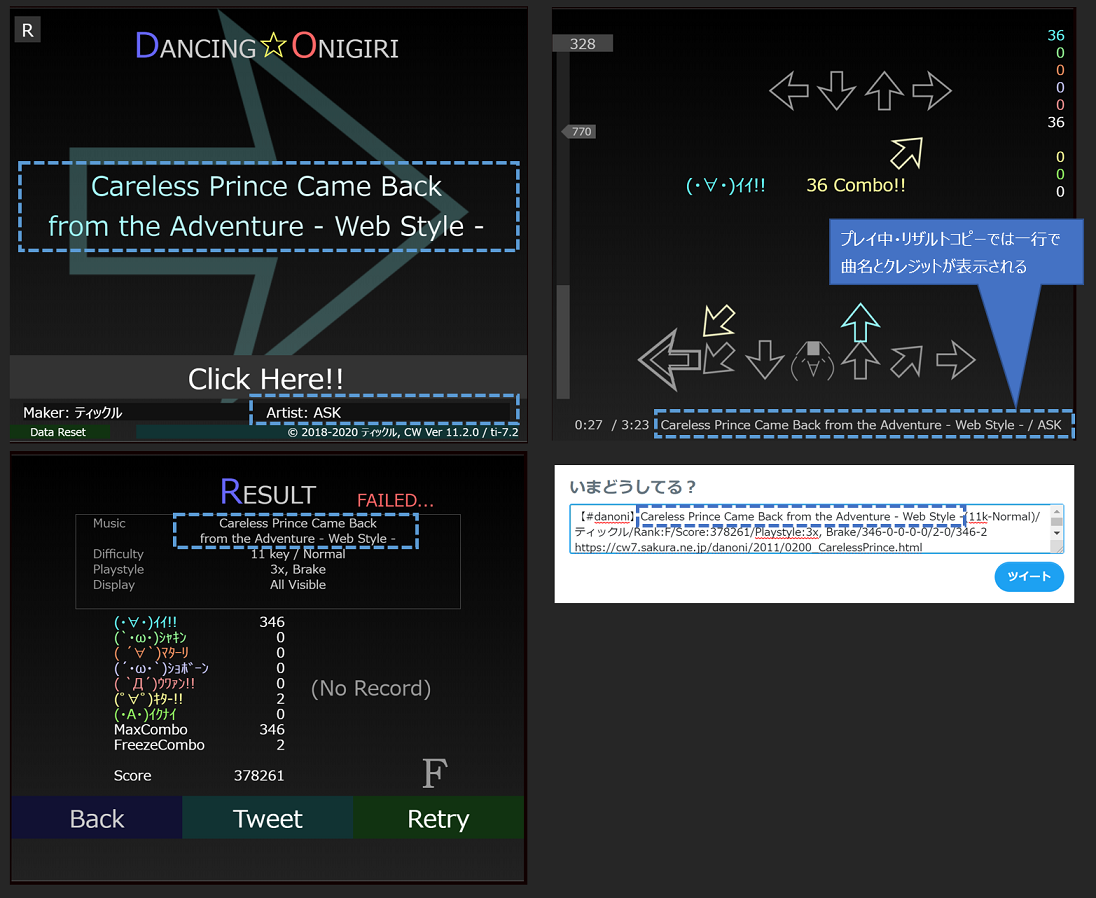Click the down arrow in the upper four-arrow step zone
Image resolution: width=1096 pixels, height=898 pixels.
(837, 91)
